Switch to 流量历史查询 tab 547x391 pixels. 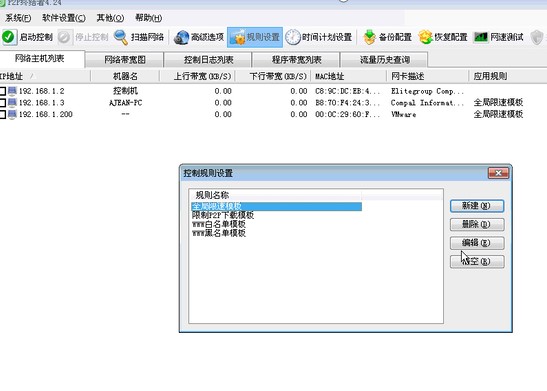384,60
